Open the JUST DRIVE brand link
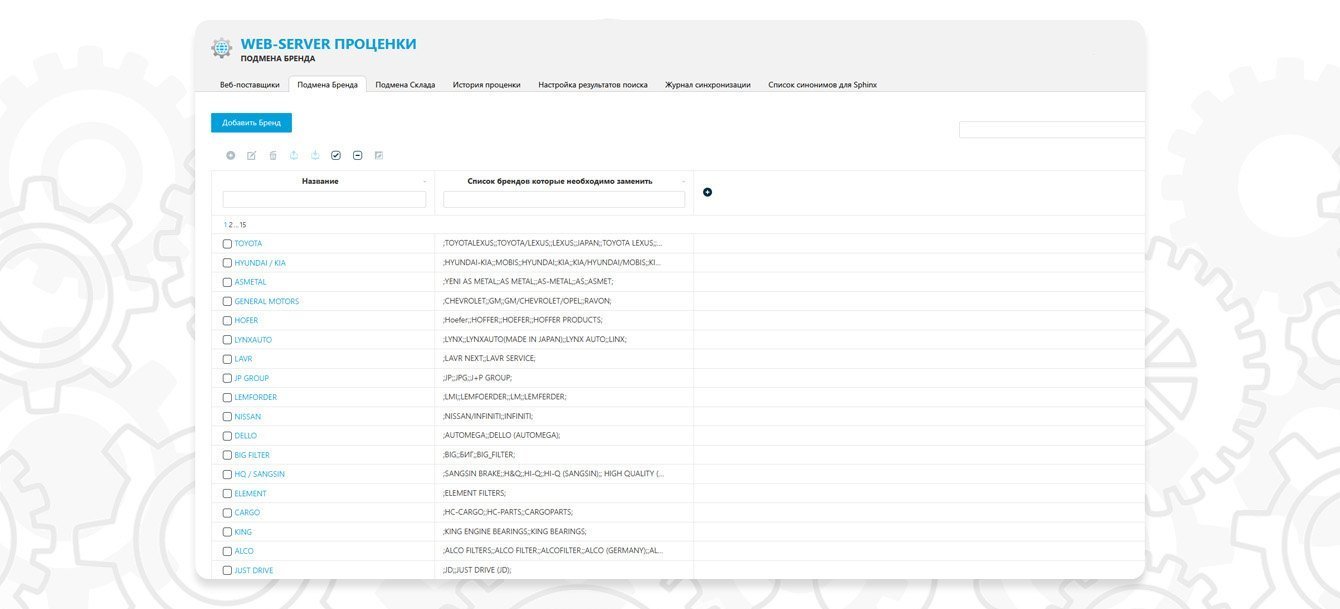The height and width of the screenshot is (609, 1340). click(254, 570)
